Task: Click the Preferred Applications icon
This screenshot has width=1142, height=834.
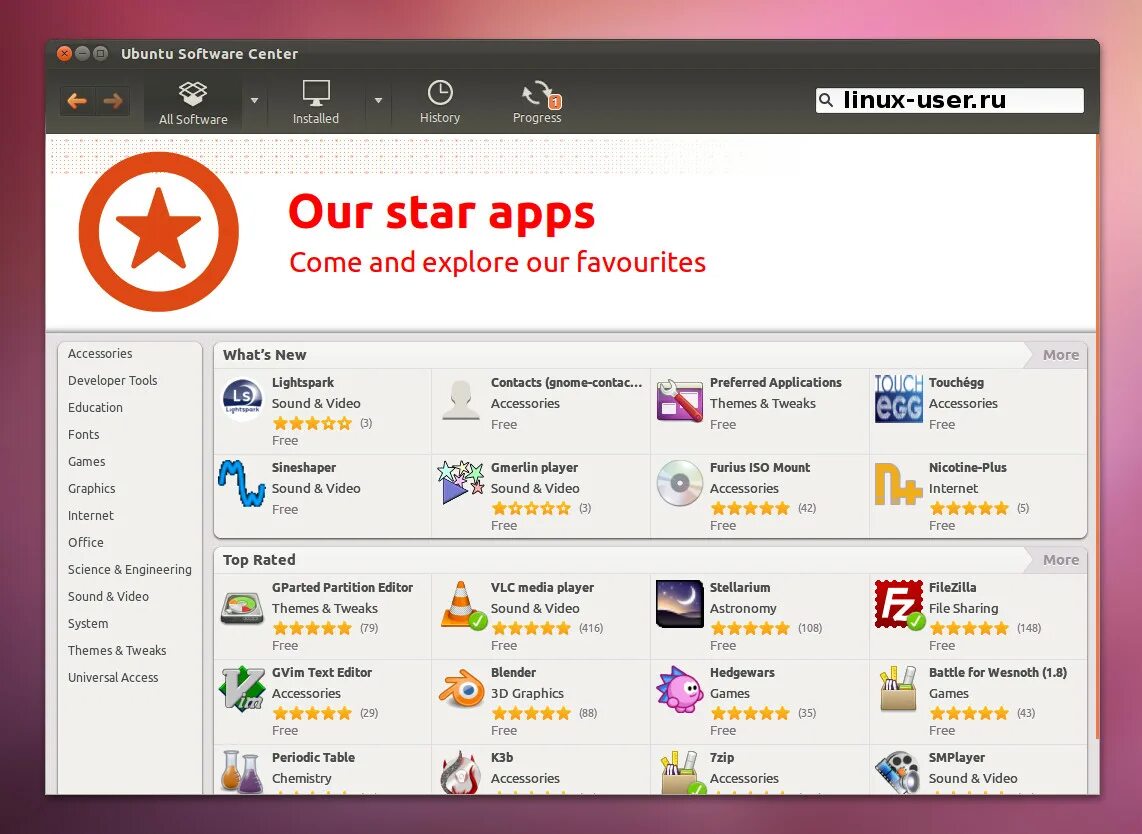Action: click(680, 400)
